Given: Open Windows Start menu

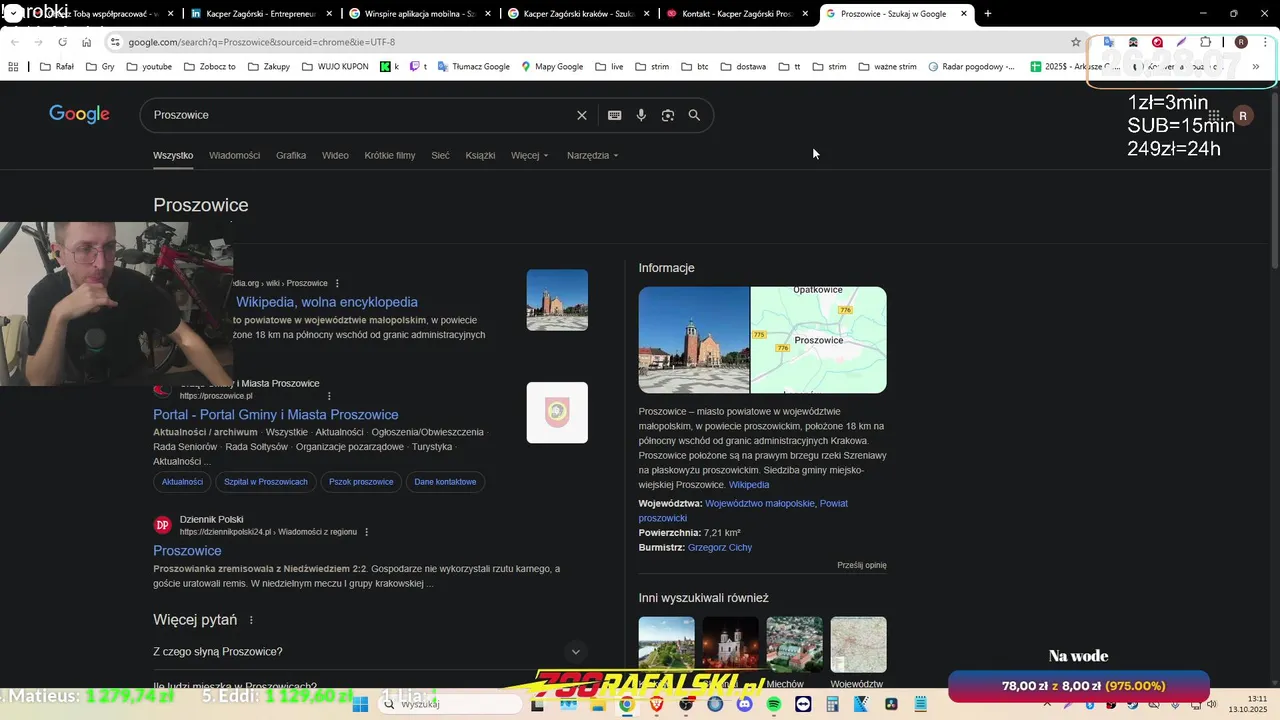Looking at the screenshot, I should (x=361, y=704).
